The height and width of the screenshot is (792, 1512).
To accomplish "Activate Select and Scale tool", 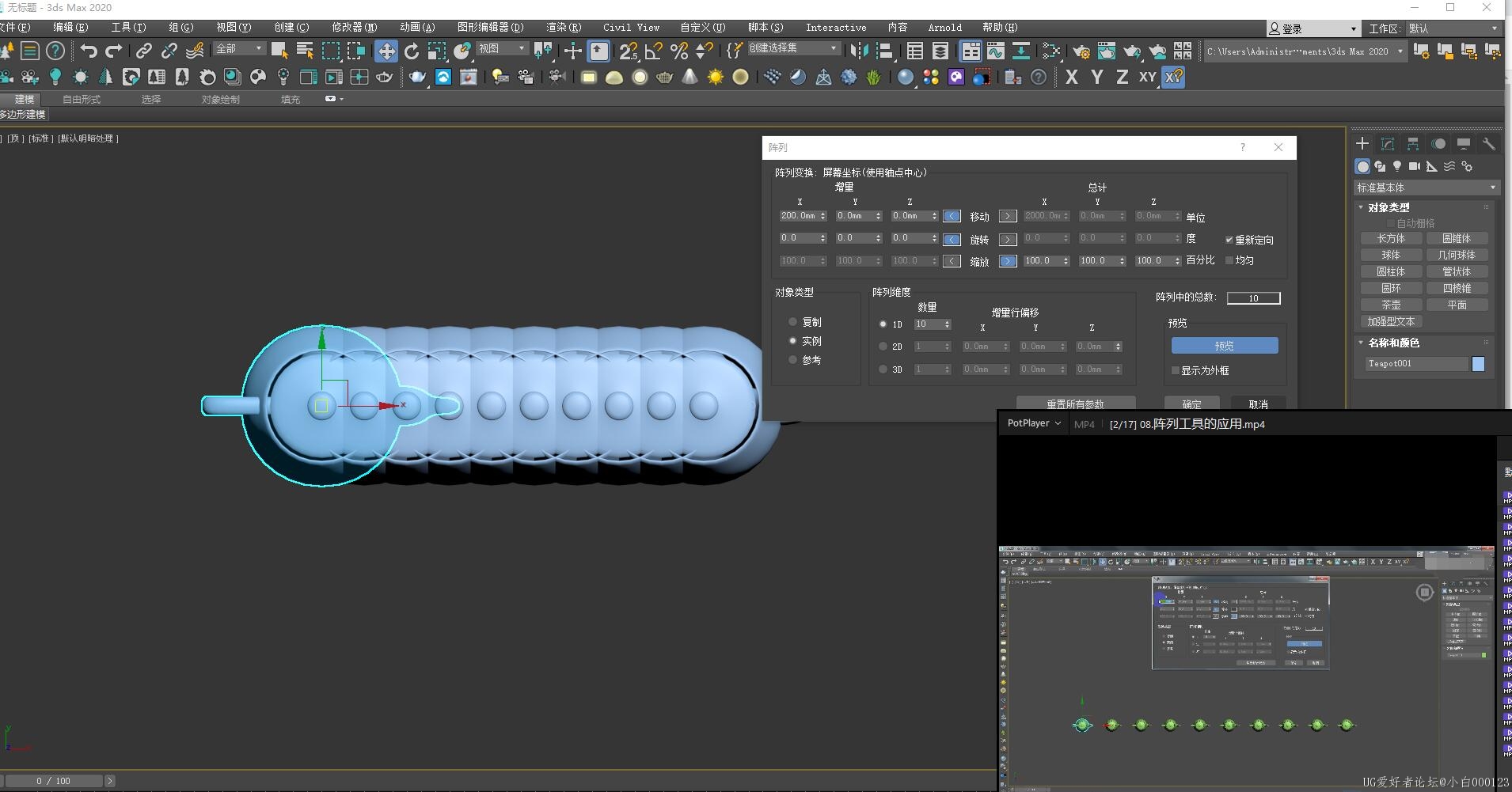I will (x=437, y=51).
